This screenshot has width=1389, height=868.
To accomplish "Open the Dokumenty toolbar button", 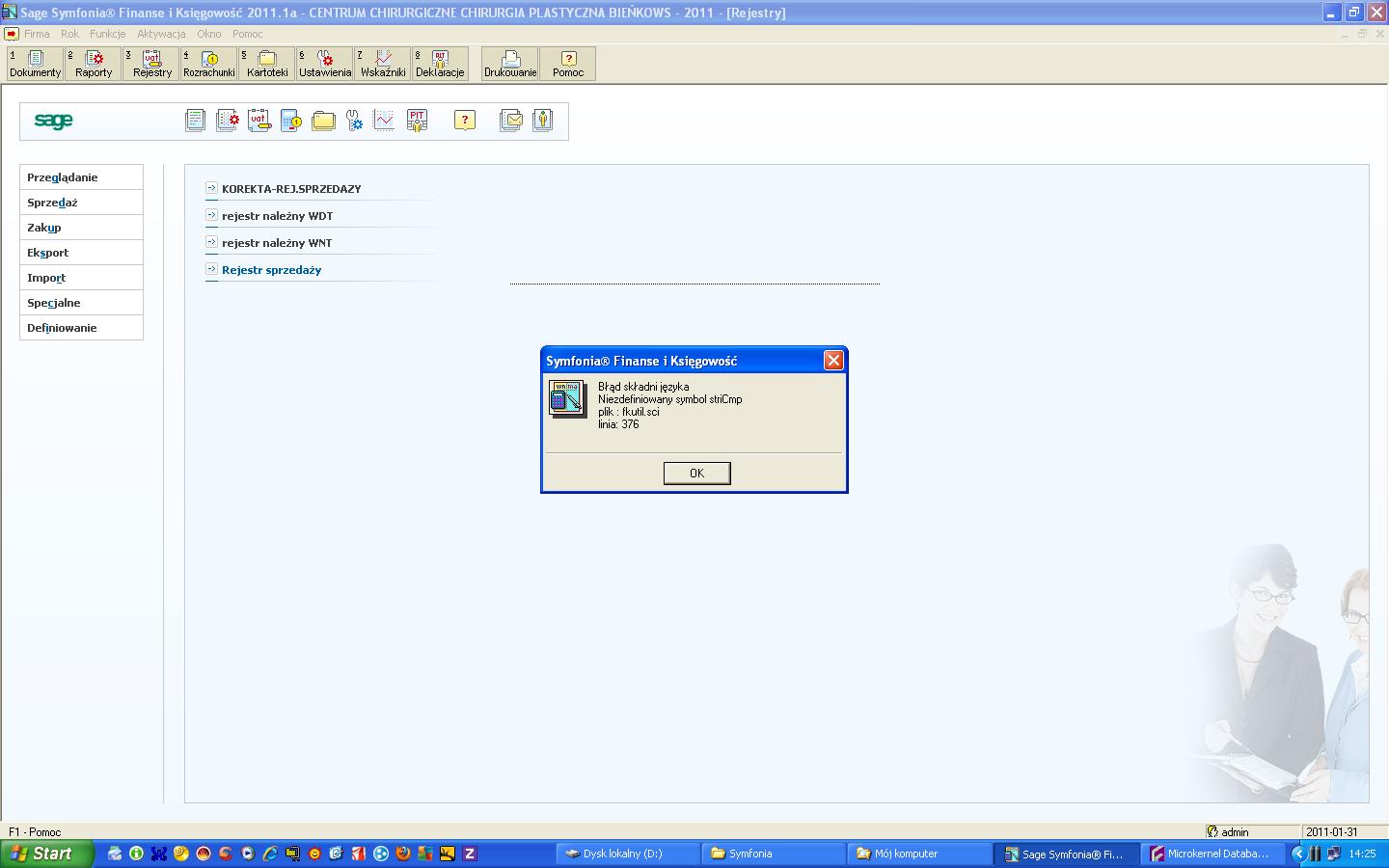I will pos(35,64).
